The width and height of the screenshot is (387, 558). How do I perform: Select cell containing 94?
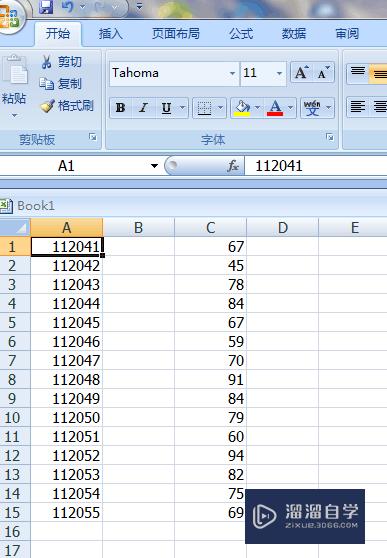(x=210, y=456)
